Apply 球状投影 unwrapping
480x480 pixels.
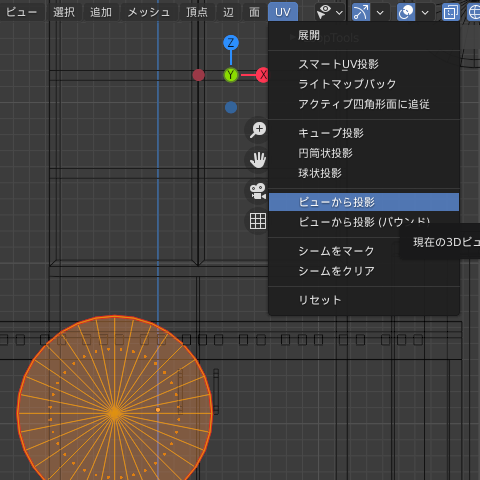pyautogui.click(x=364, y=173)
